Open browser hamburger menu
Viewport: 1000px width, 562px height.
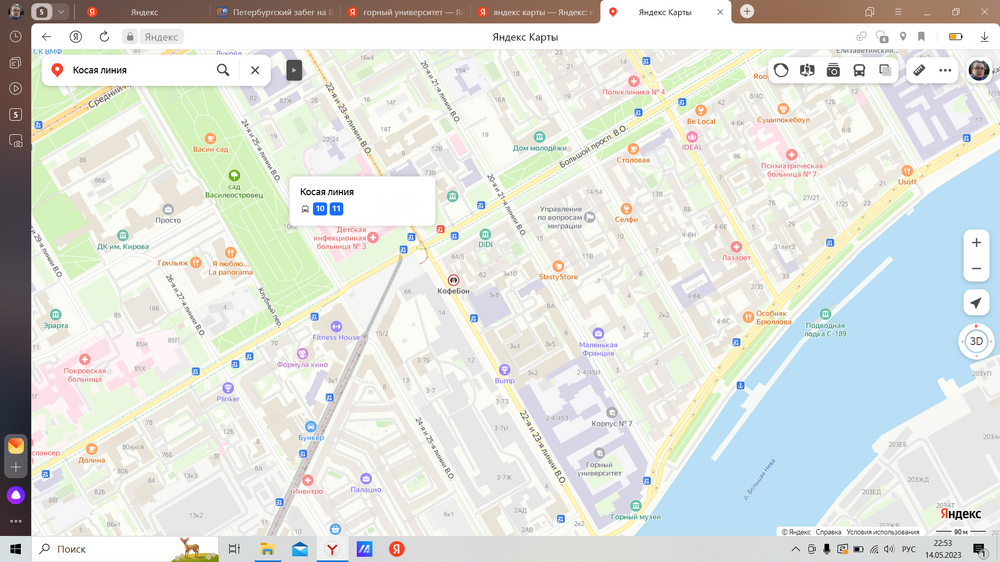click(898, 12)
